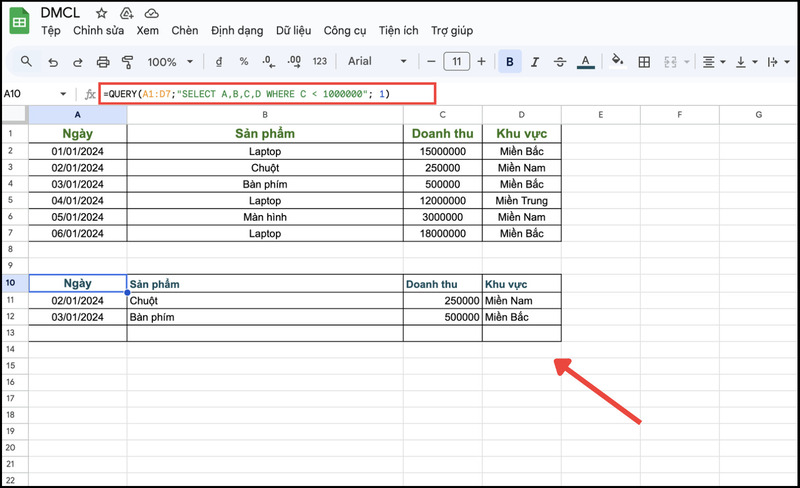Toggle italic formatting

(536, 62)
